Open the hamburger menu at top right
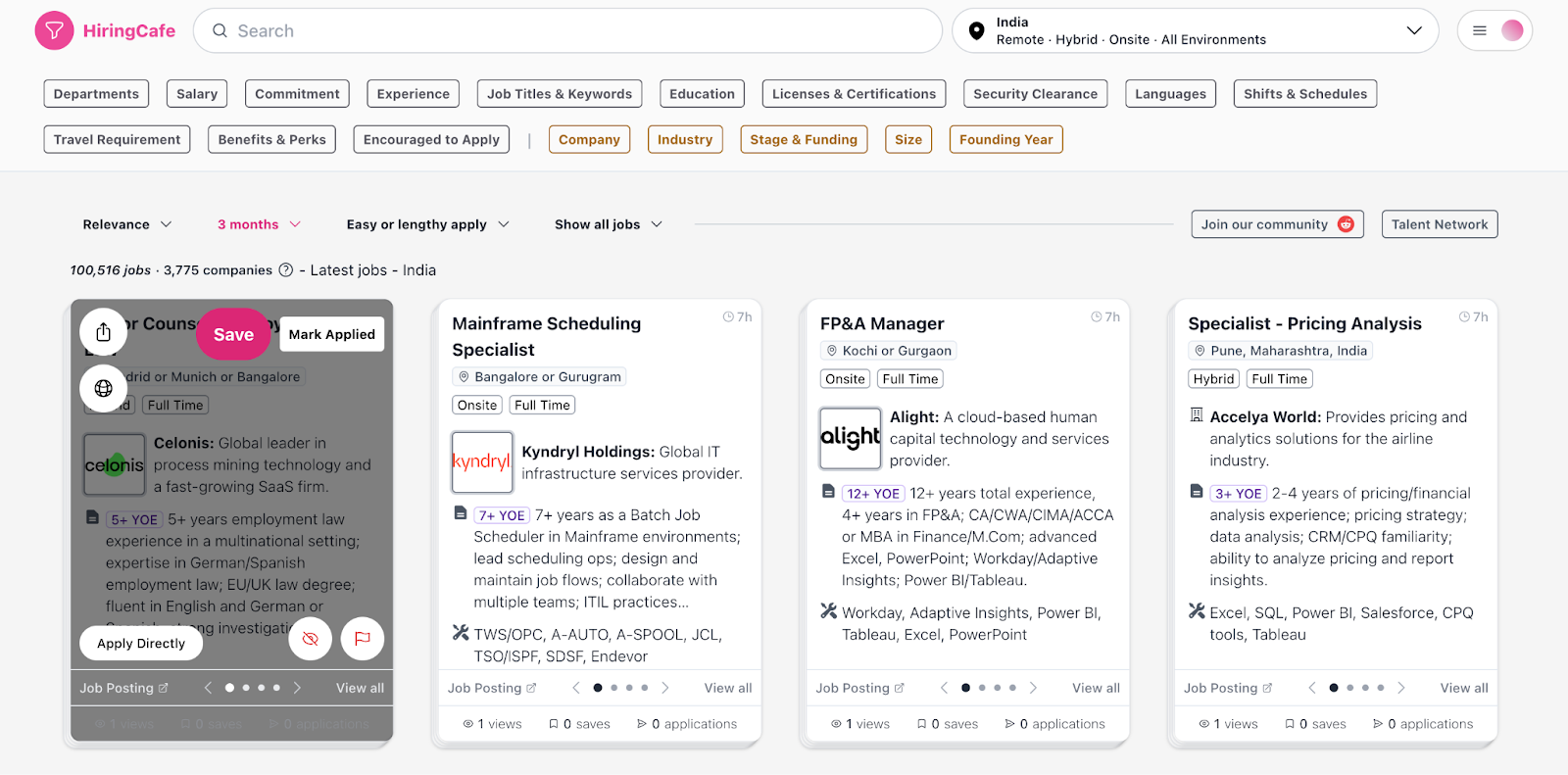The height and width of the screenshot is (775, 1568). click(1480, 31)
